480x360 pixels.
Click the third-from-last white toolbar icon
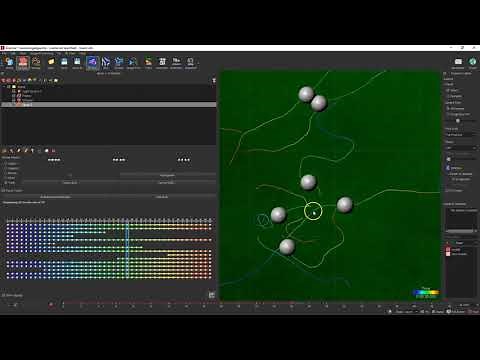point(162,62)
